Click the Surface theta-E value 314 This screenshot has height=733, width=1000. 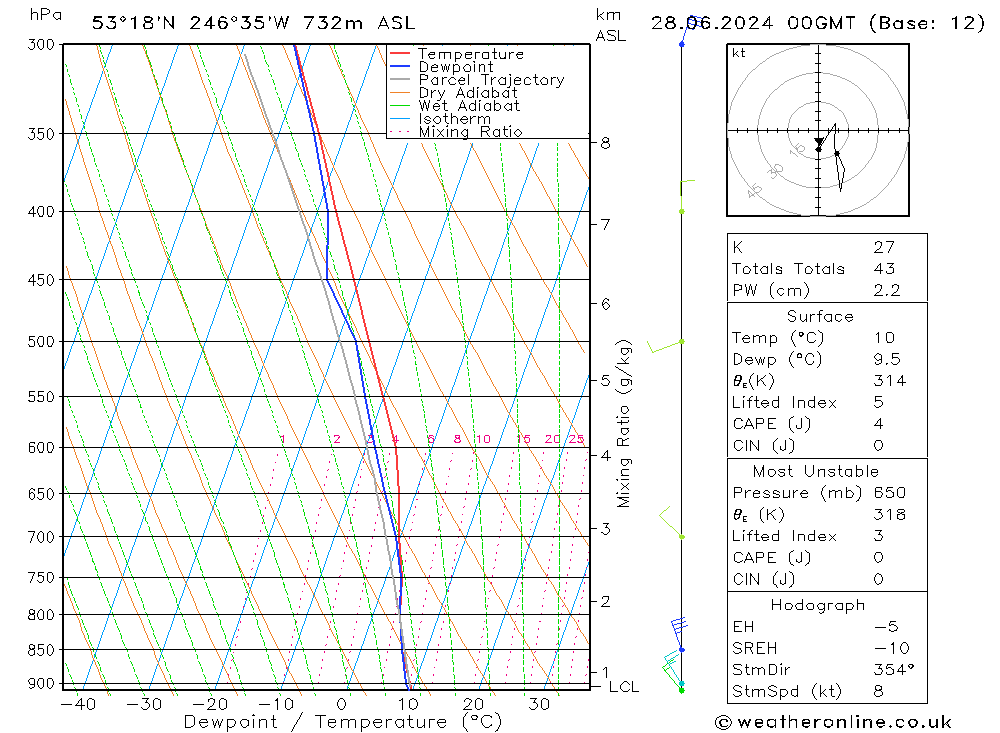pos(890,381)
